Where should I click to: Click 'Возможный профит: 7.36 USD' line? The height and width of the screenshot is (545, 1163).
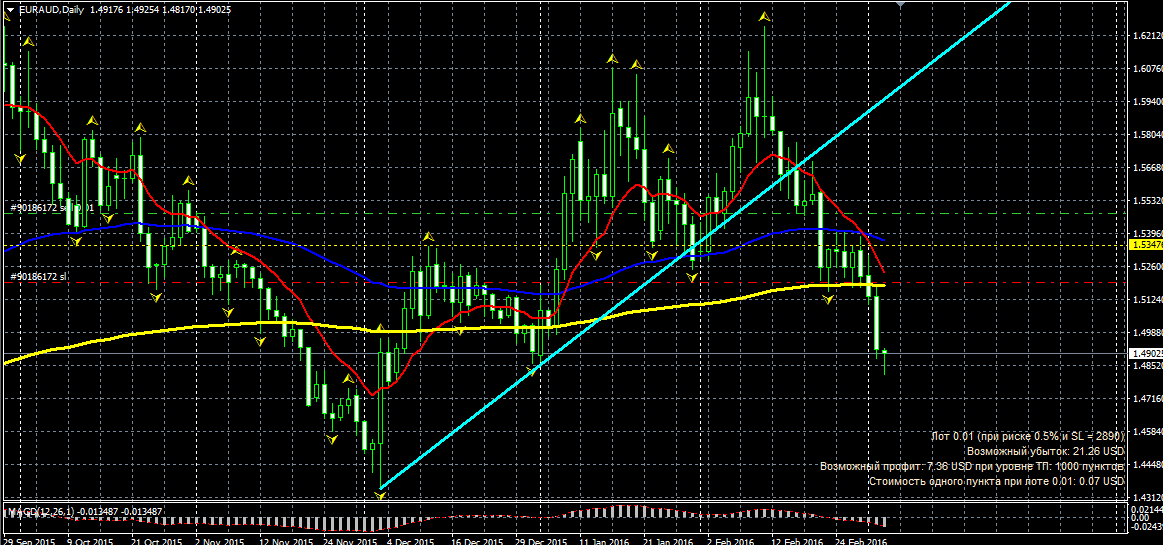(x=972, y=466)
